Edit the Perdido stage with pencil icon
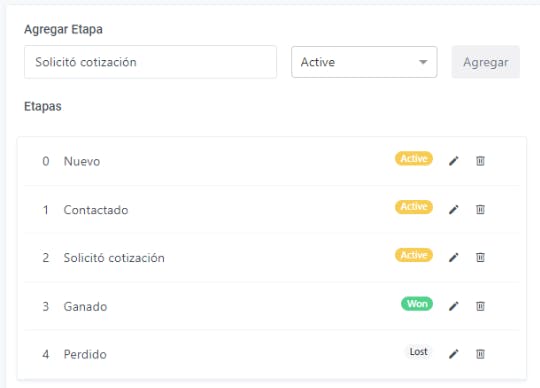 (x=454, y=354)
